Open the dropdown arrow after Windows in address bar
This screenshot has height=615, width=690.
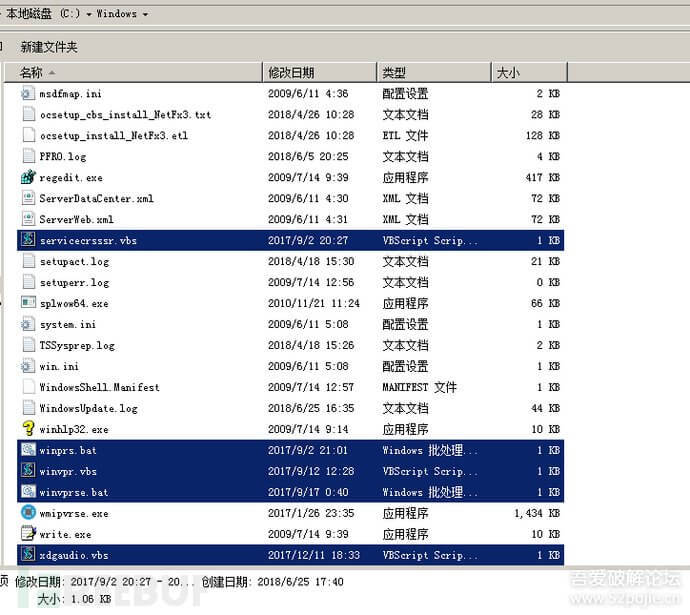point(145,15)
